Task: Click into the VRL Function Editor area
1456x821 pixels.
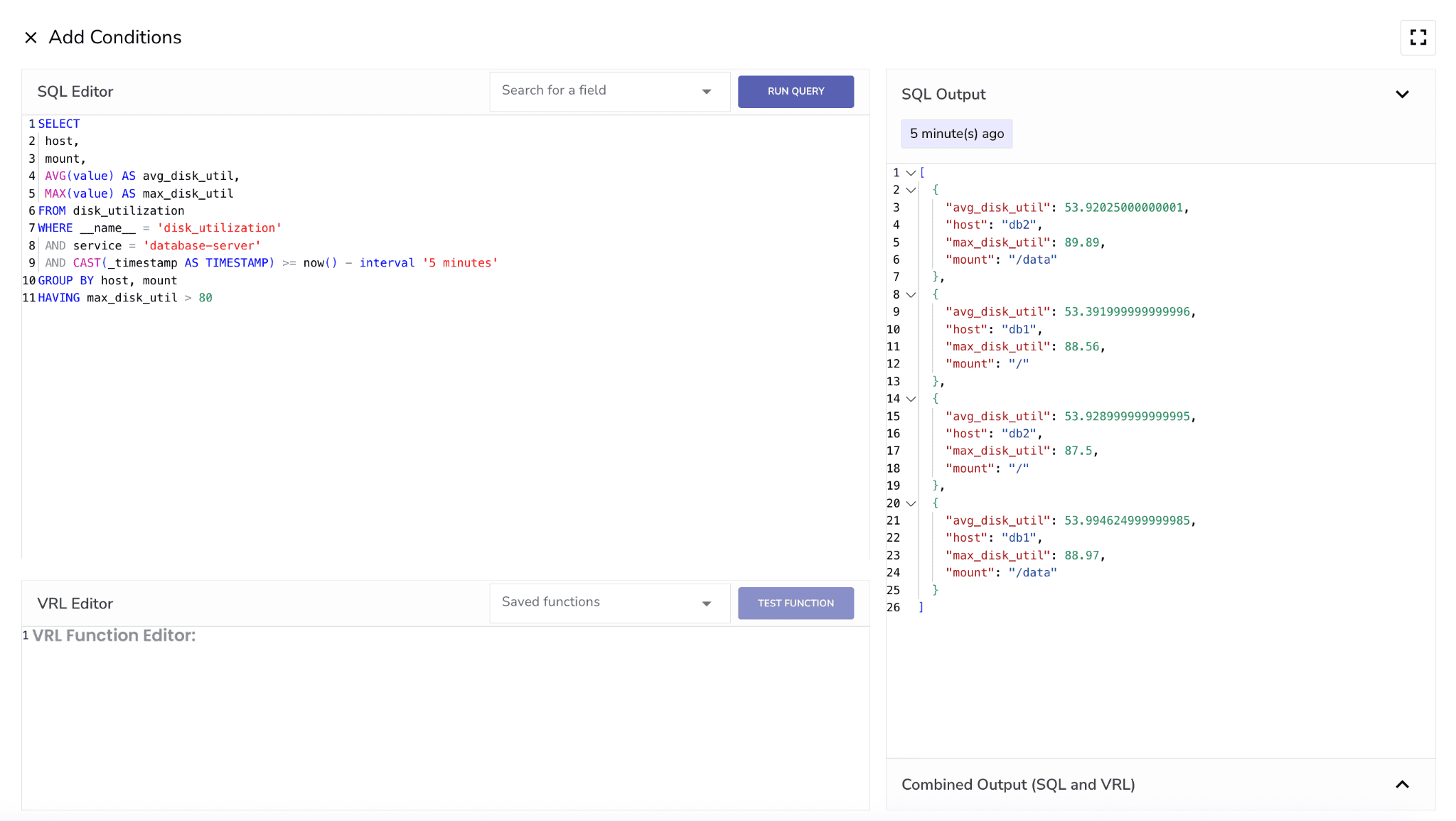Action: point(445,718)
